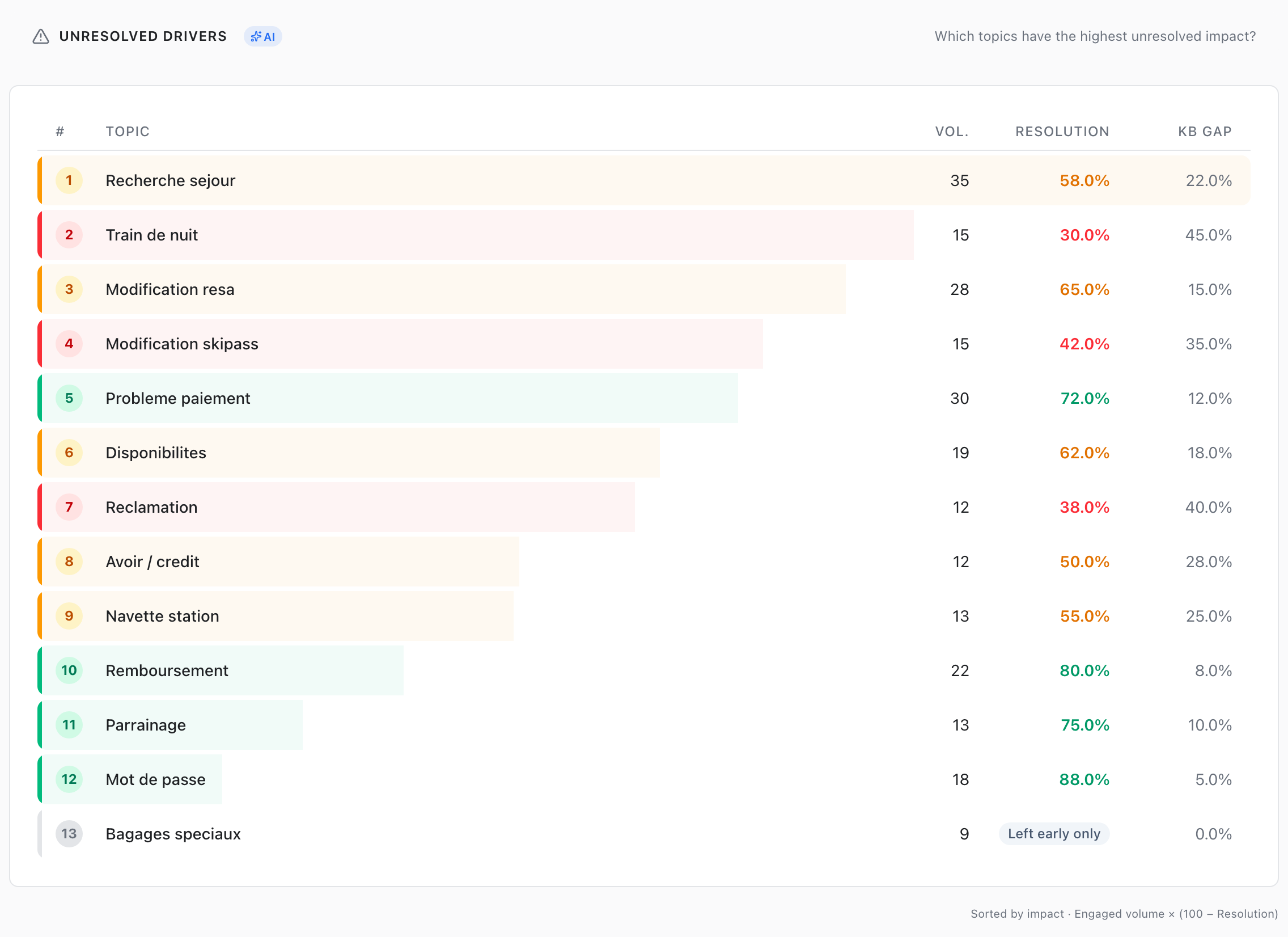Click the RESOLUTION column header
Screen dimensions: 1288x937
click(x=1062, y=132)
